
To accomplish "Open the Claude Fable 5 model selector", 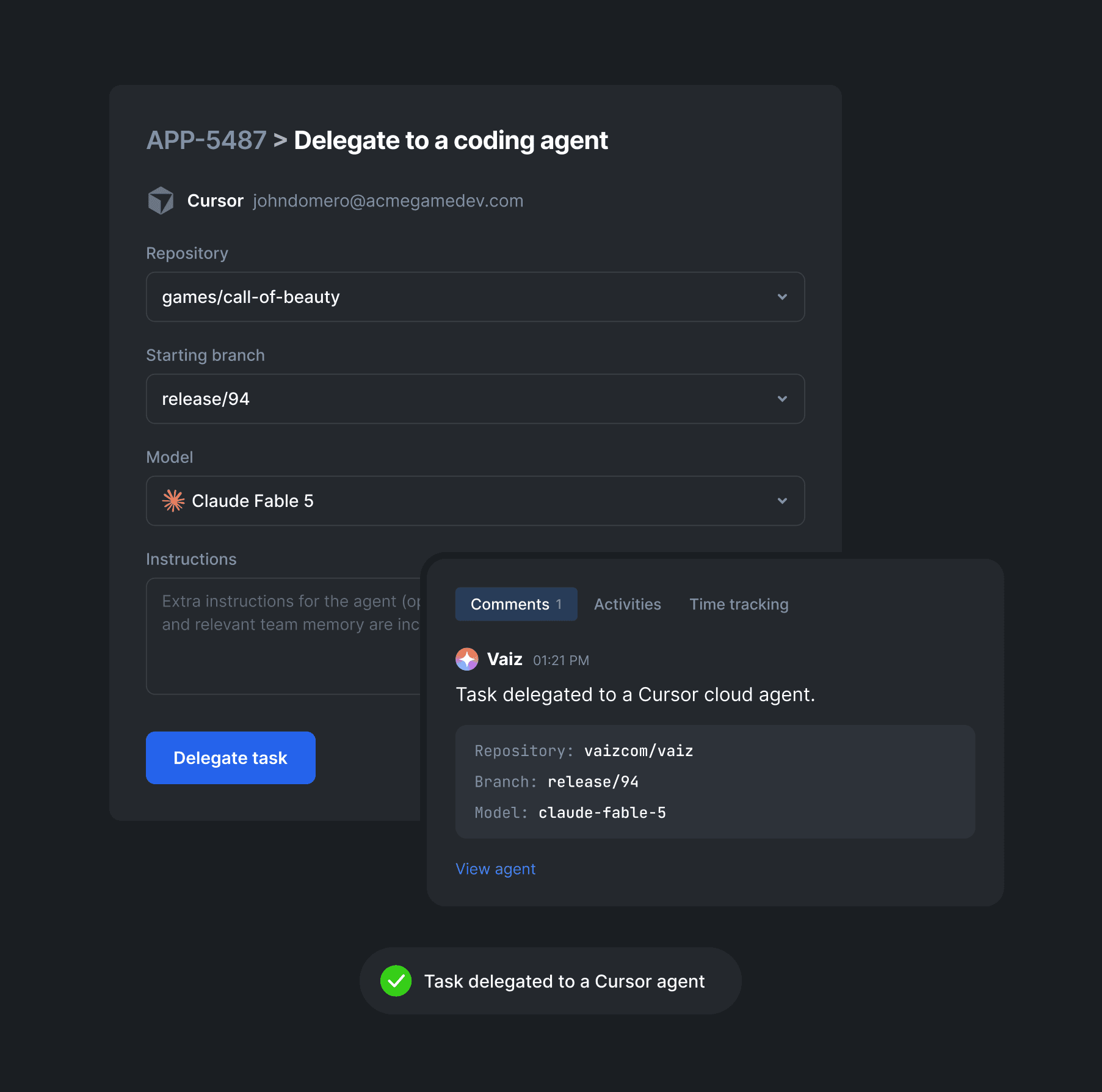I will 476,501.
